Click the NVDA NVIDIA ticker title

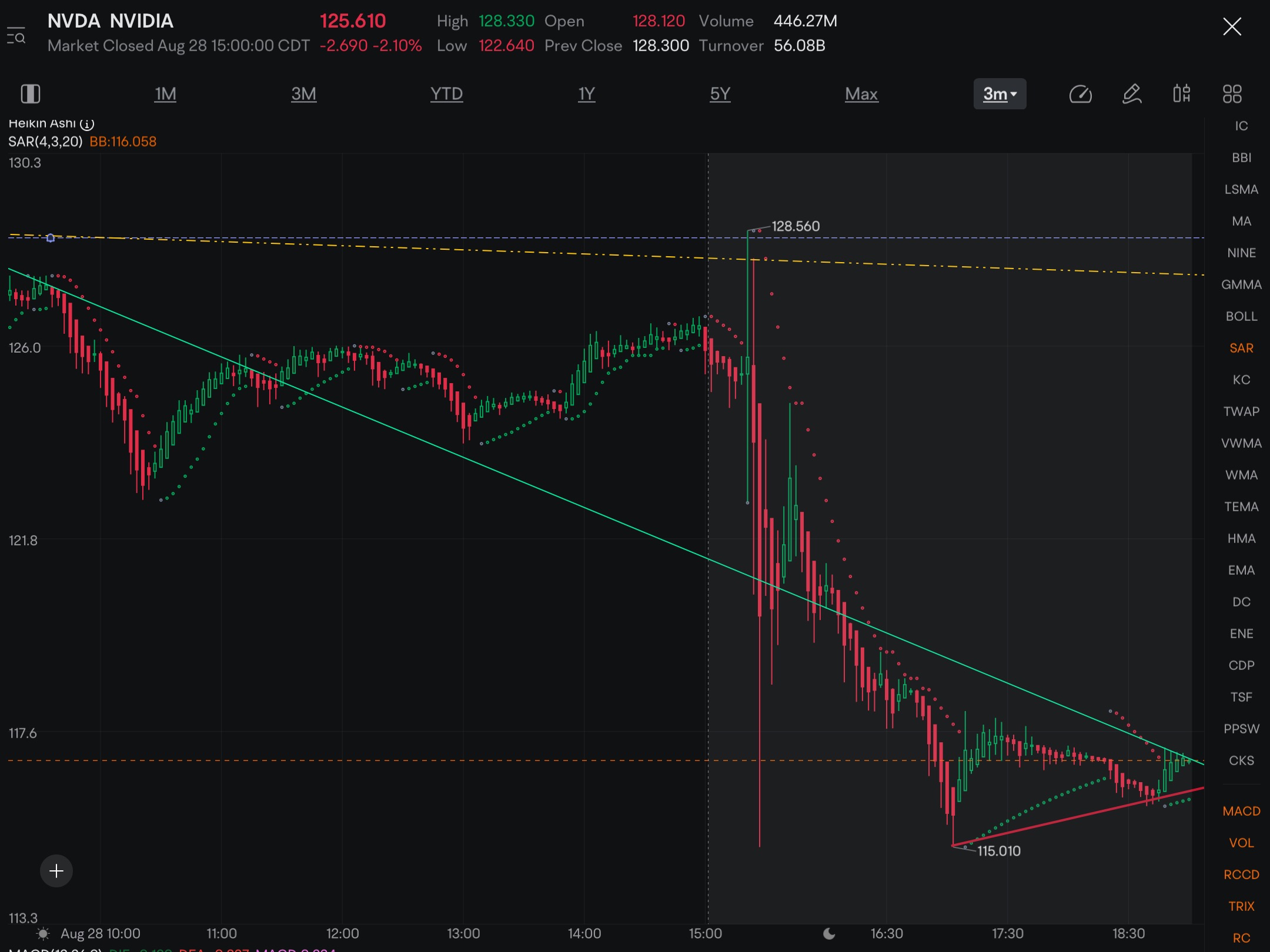click(x=111, y=21)
